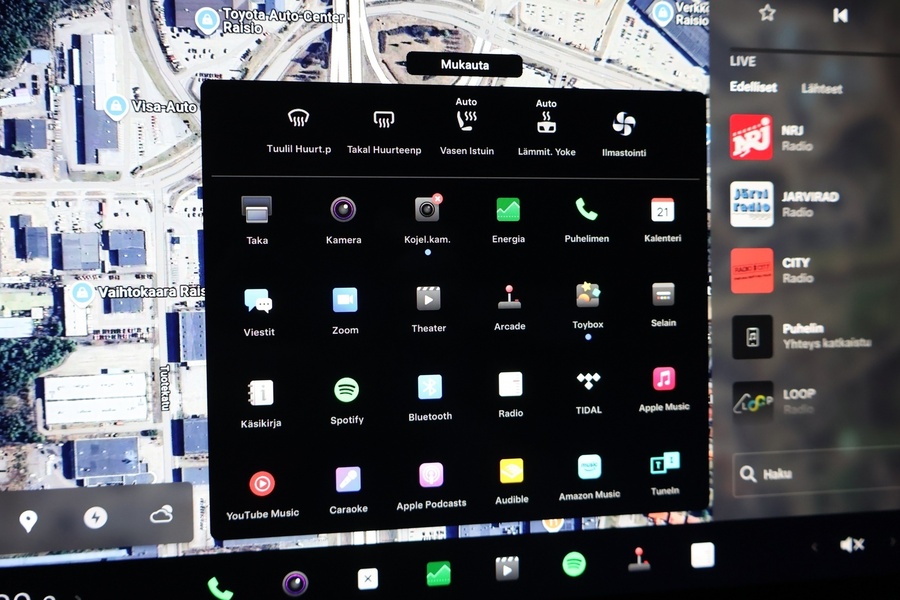
Task: Add the station to favorites star
Action: pyautogui.click(x=767, y=13)
